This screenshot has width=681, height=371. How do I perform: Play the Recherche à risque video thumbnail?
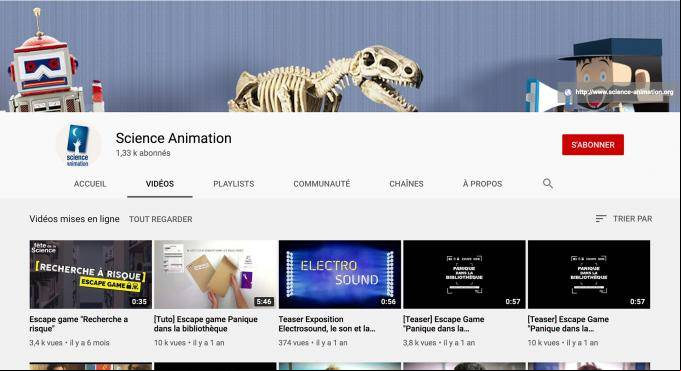(91, 274)
